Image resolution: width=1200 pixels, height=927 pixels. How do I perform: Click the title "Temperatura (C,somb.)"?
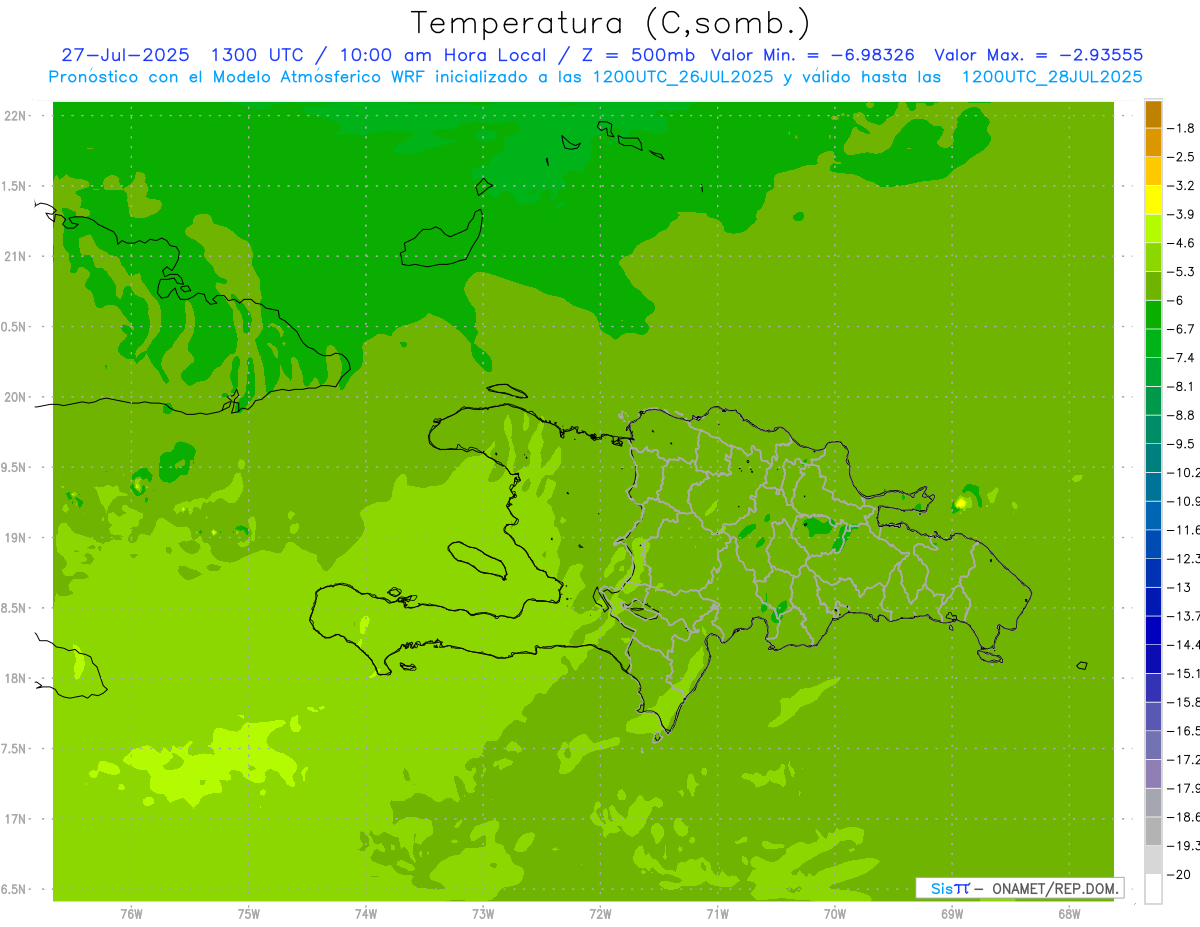point(611,23)
